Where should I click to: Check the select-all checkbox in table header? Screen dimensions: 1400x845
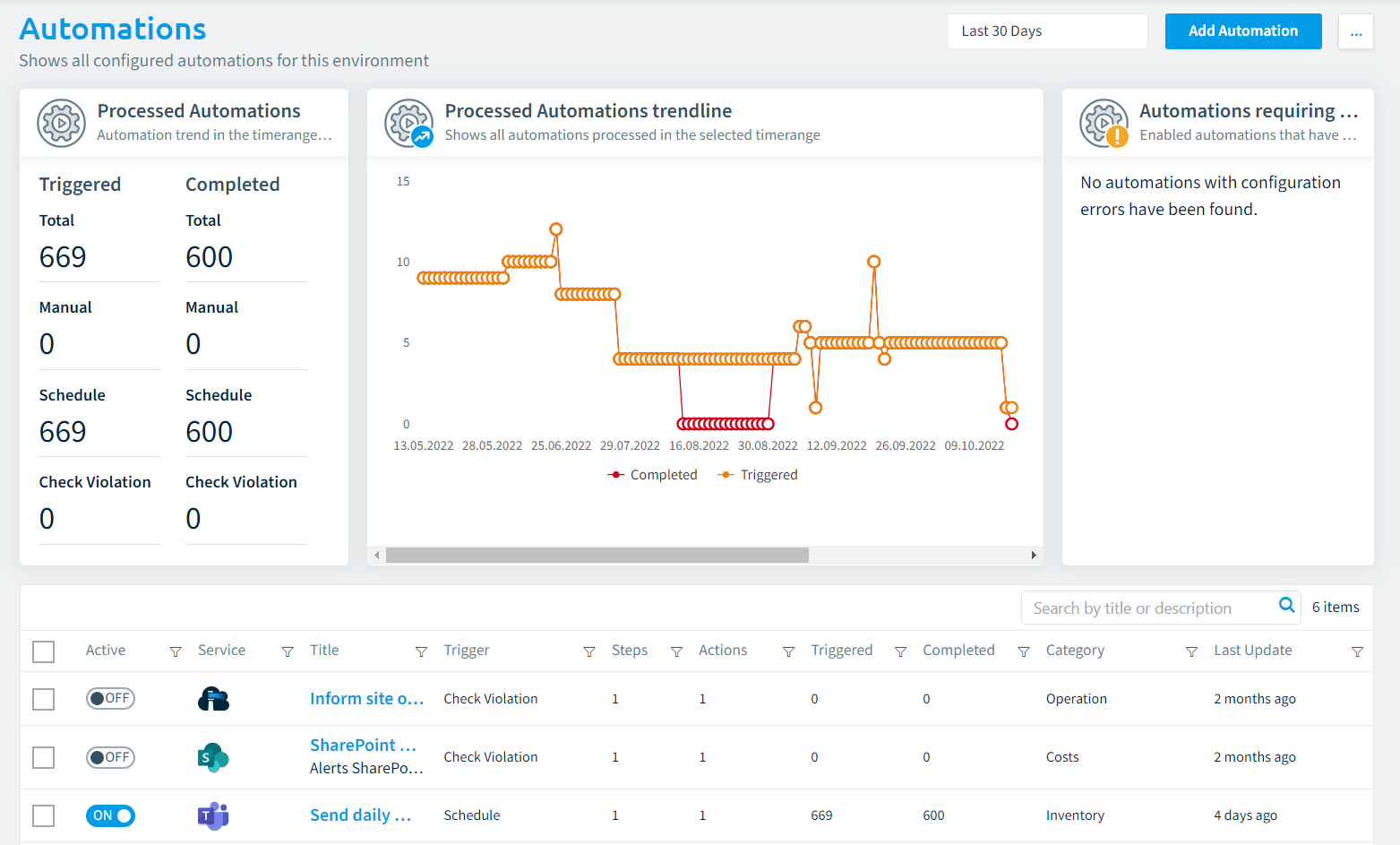(43, 651)
